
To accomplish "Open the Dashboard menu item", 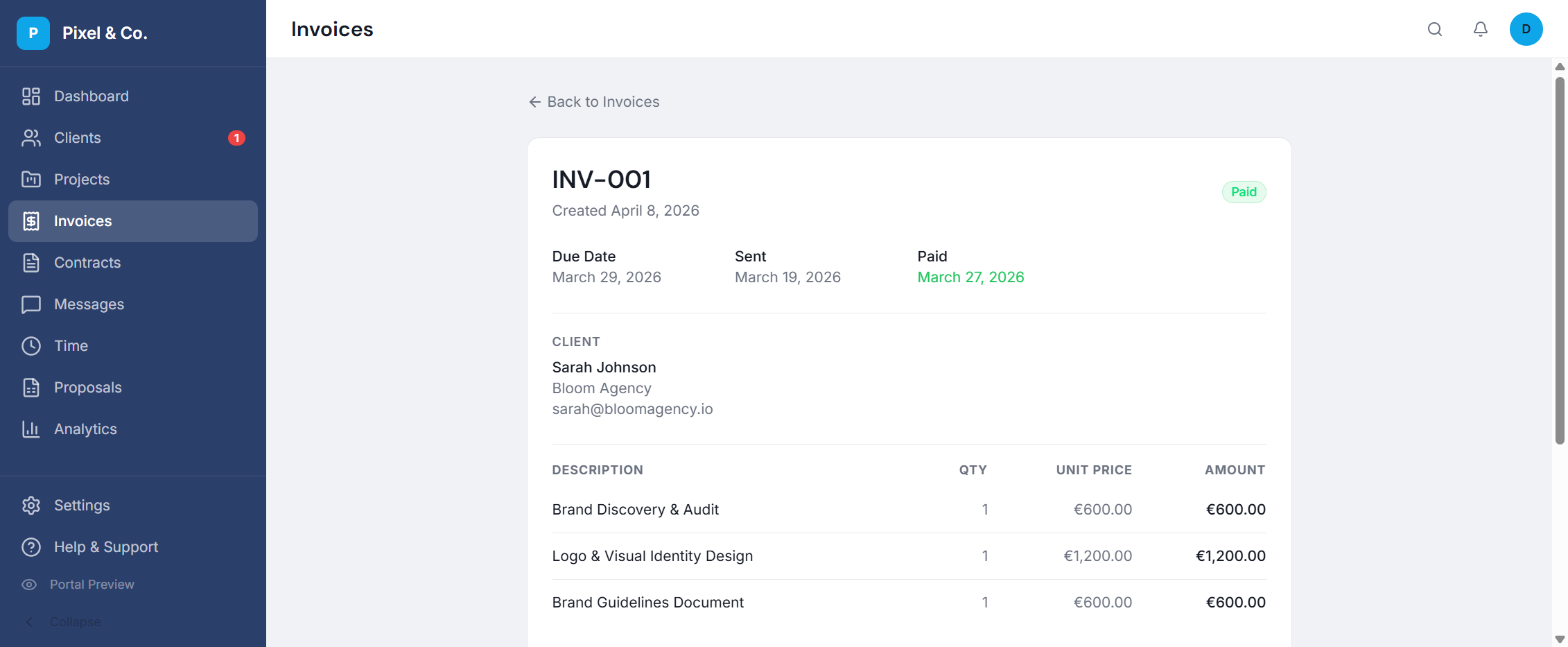I will pyautogui.click(x=133, y=96).
